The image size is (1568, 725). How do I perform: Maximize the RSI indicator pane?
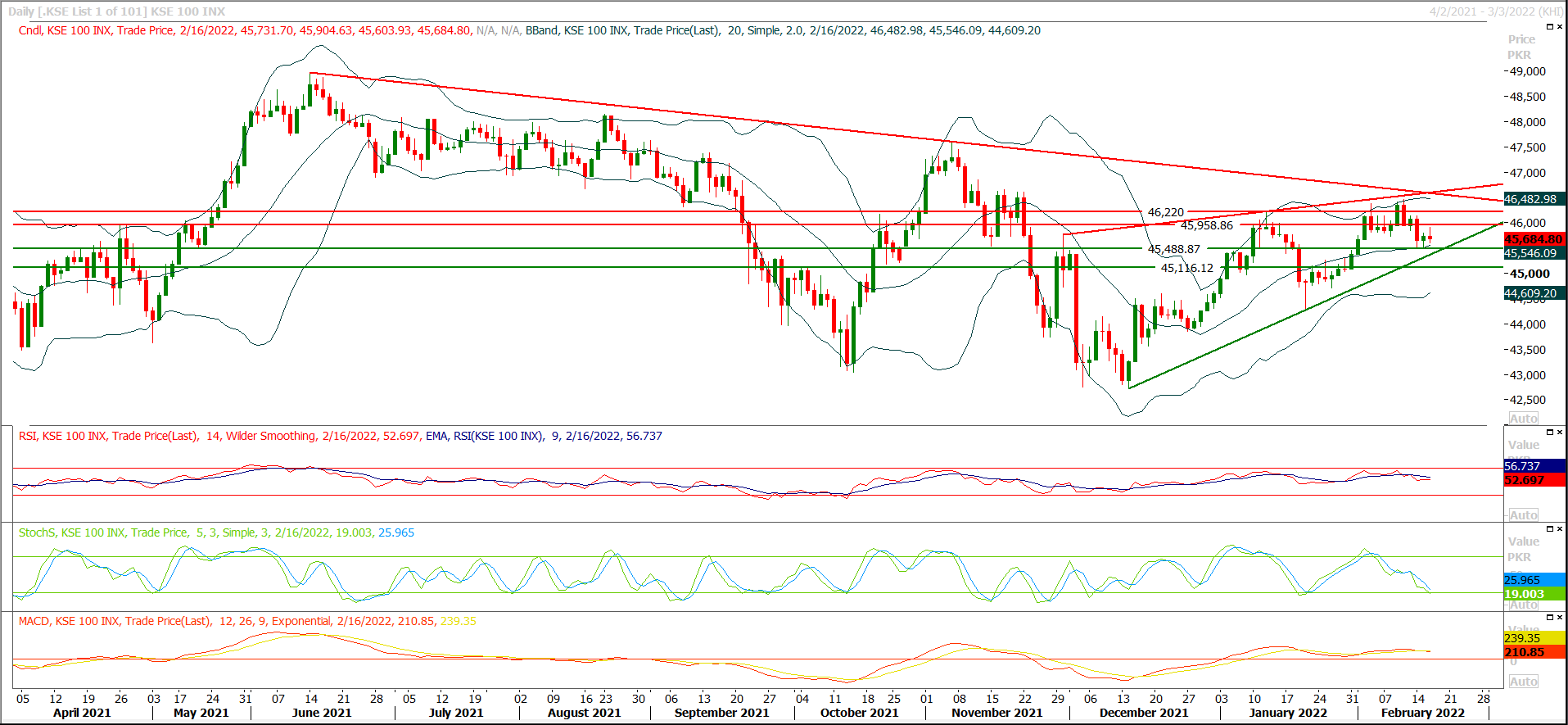tap(1549, 432)
